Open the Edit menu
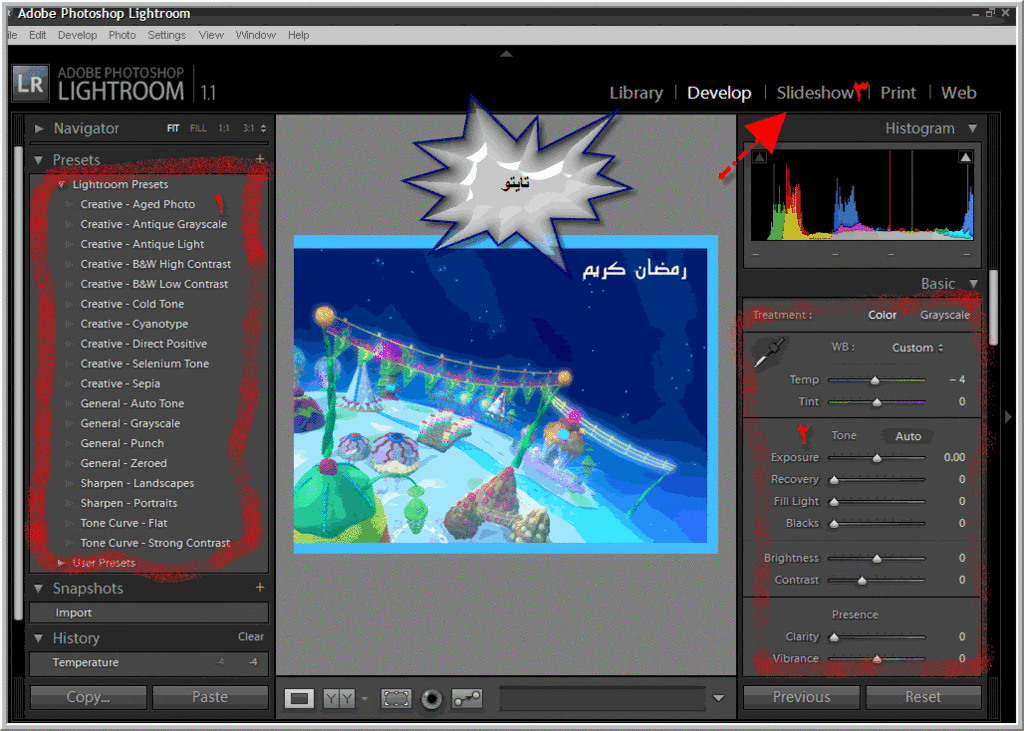Screen dimensions: 1024x731 [37, 35]
